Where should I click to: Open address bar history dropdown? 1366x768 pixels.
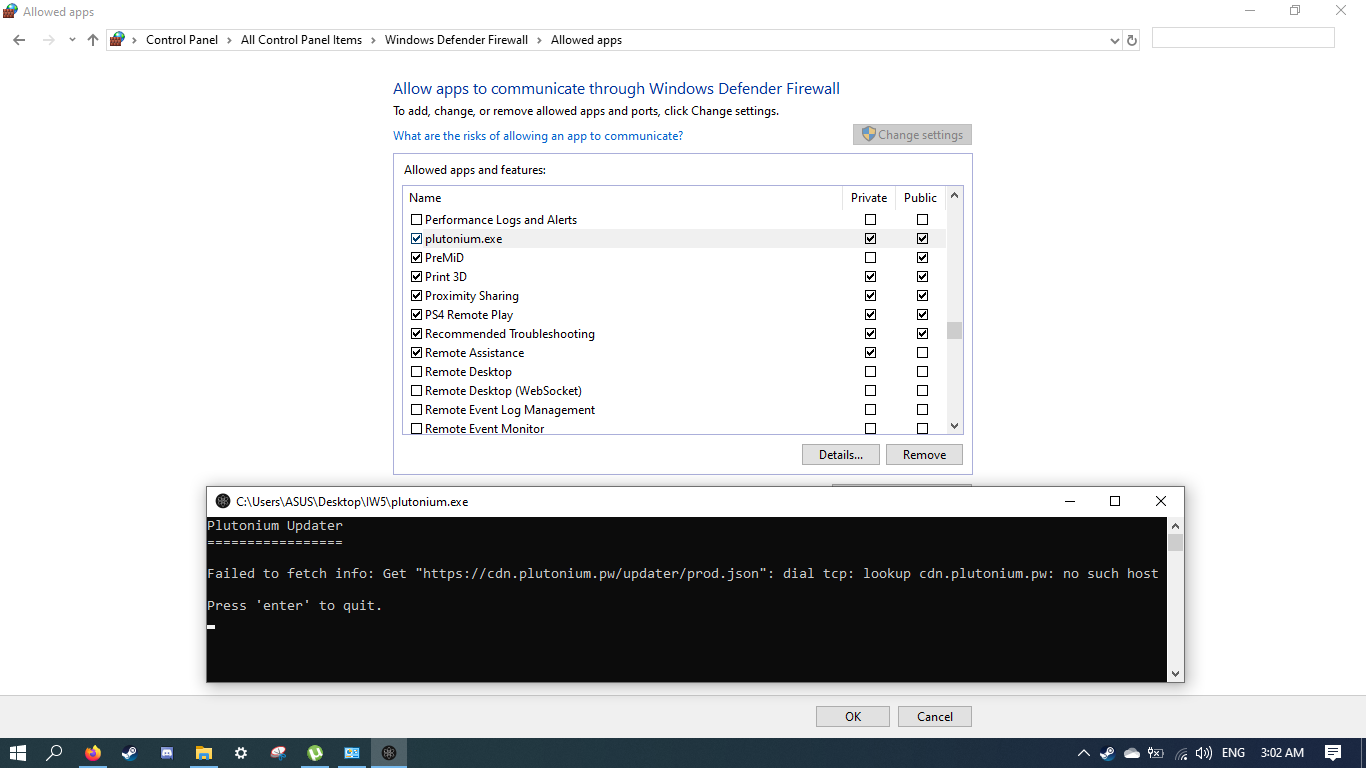pos(1115,40)
